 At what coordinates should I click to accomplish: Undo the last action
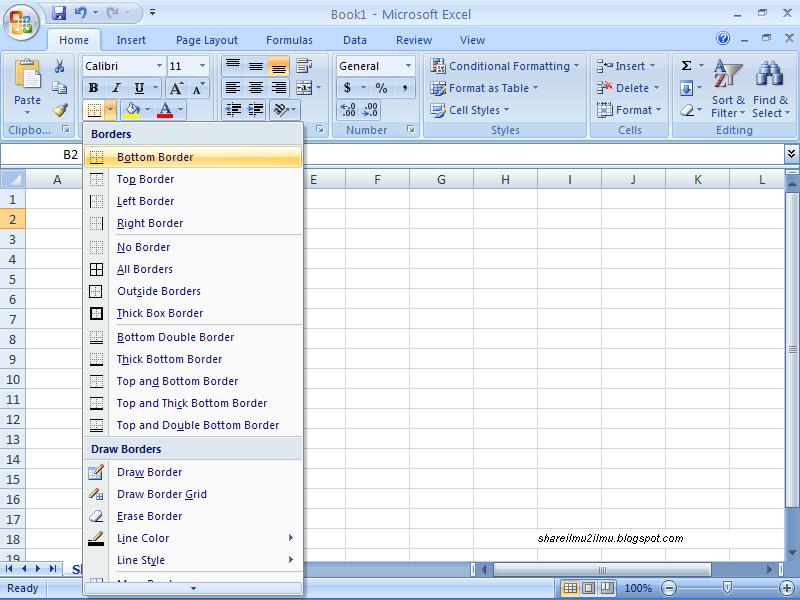[80, 13]
